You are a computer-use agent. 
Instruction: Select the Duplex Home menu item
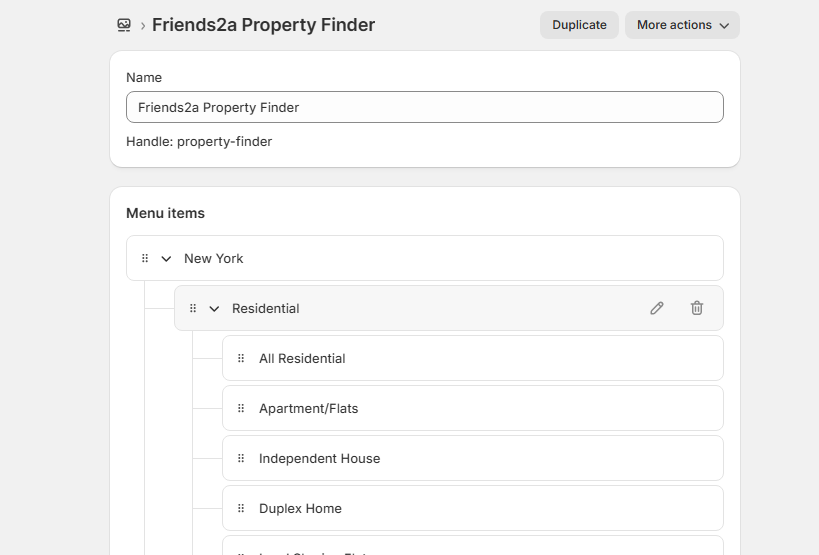coord(300,508)
